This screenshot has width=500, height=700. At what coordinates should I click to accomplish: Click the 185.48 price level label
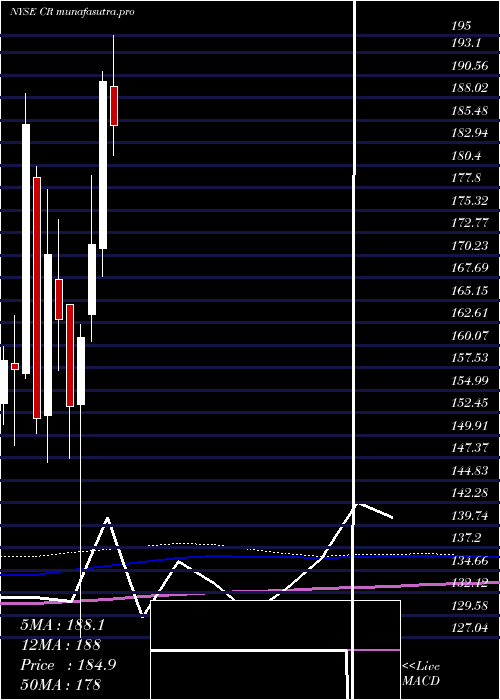pyautogui.click(x=470, y=111)
